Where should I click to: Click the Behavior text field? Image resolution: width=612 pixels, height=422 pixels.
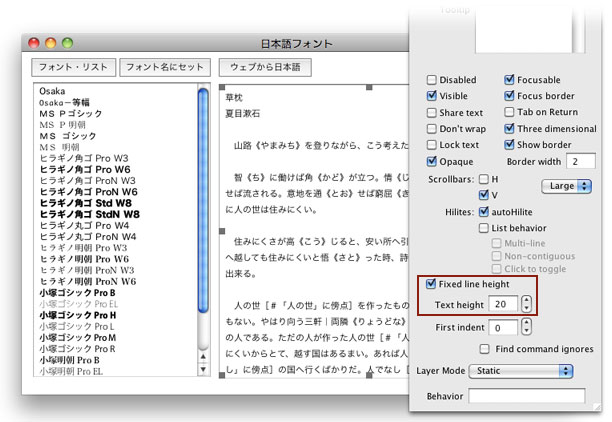click(x=527, y=396)
